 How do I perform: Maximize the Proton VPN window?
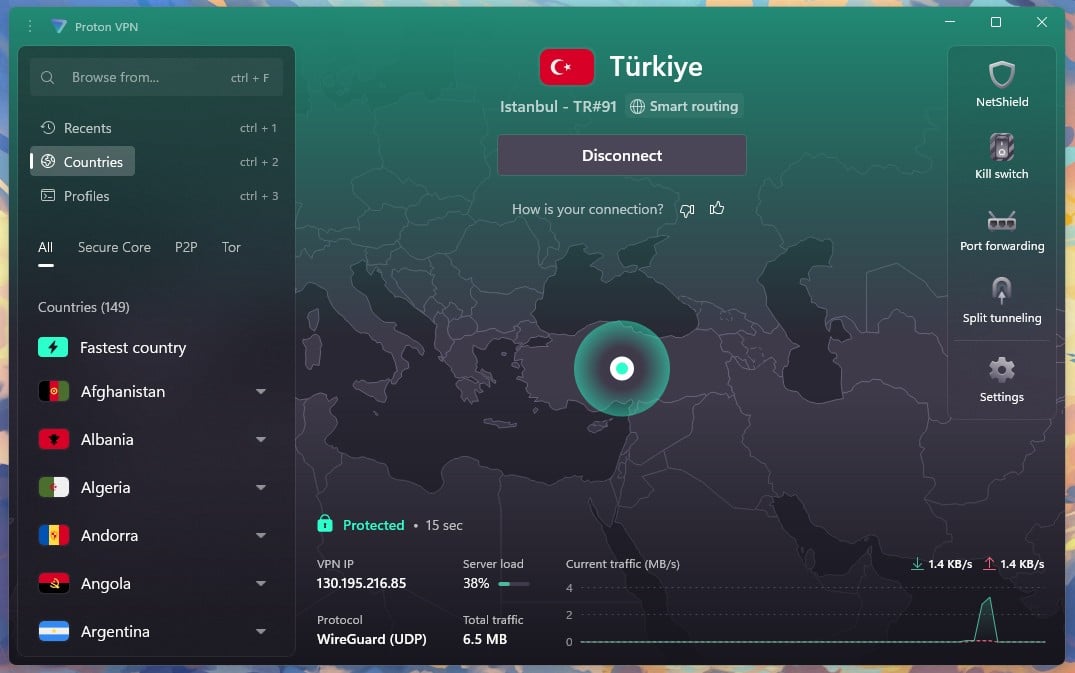[x=995, y=22]
